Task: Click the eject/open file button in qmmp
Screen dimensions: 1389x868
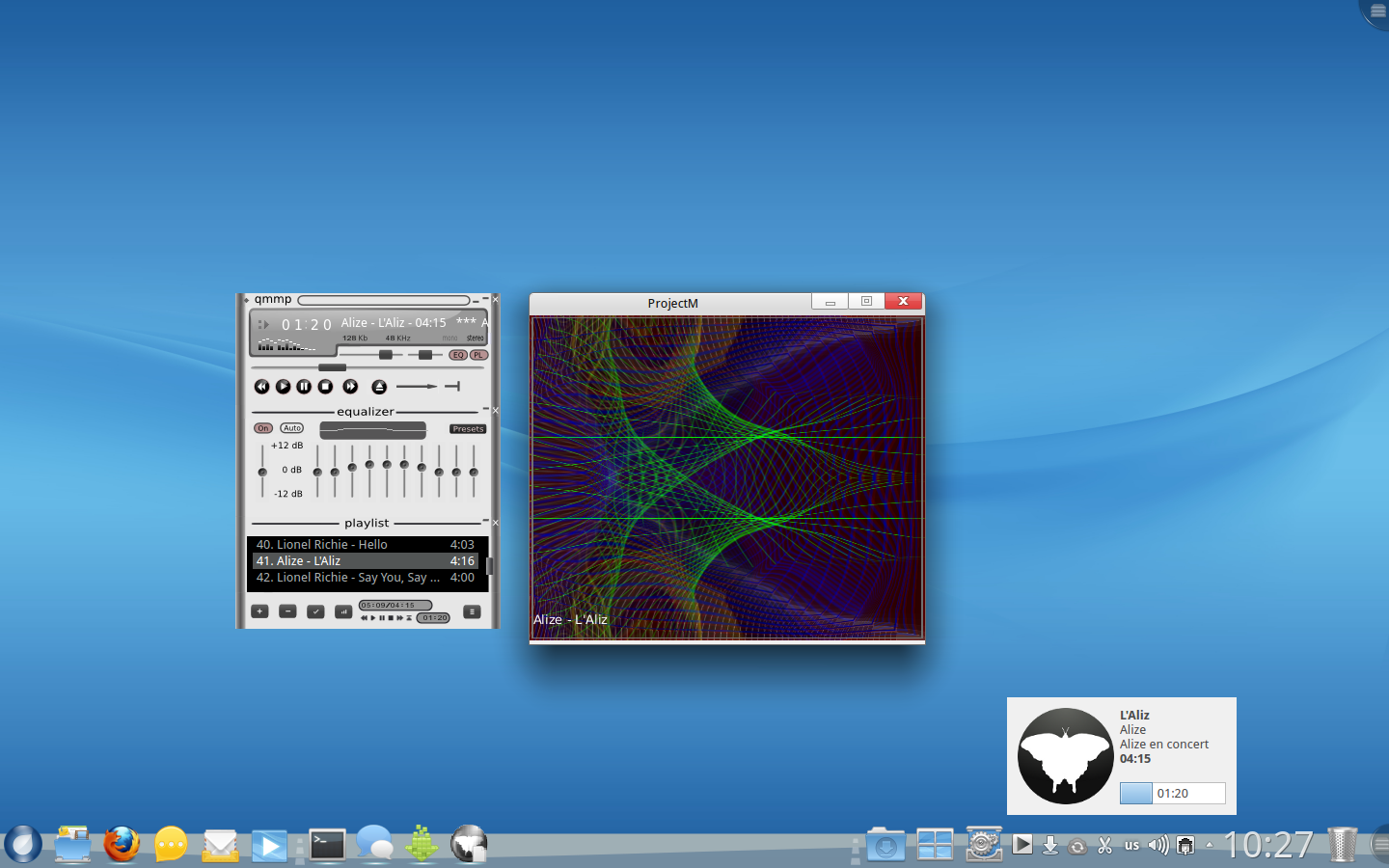Action: click(379, 387)
